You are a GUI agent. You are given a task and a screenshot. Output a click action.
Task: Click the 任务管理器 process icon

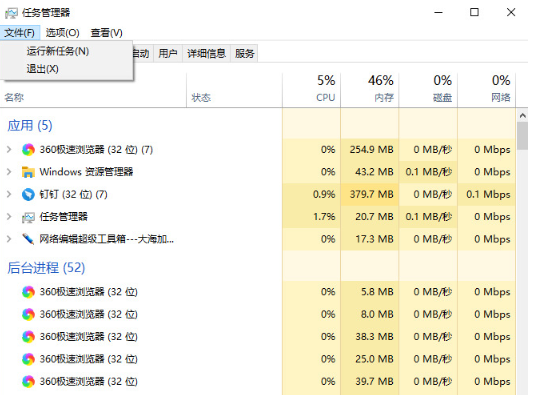click(28, 217)
